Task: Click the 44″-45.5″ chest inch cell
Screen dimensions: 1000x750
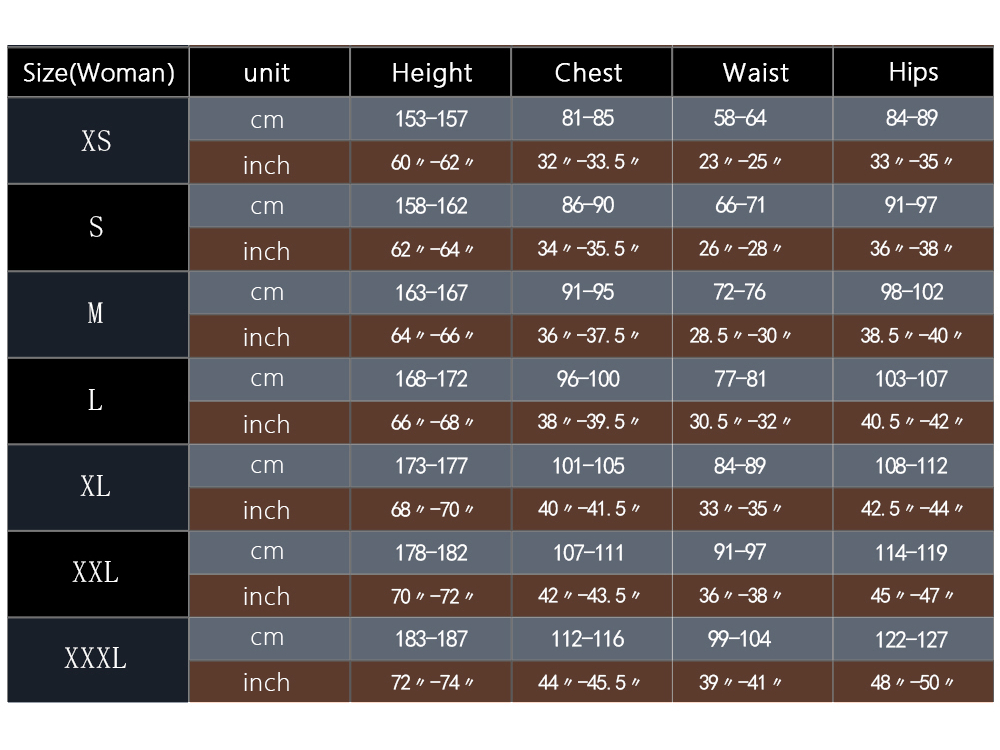Action: 589,683
